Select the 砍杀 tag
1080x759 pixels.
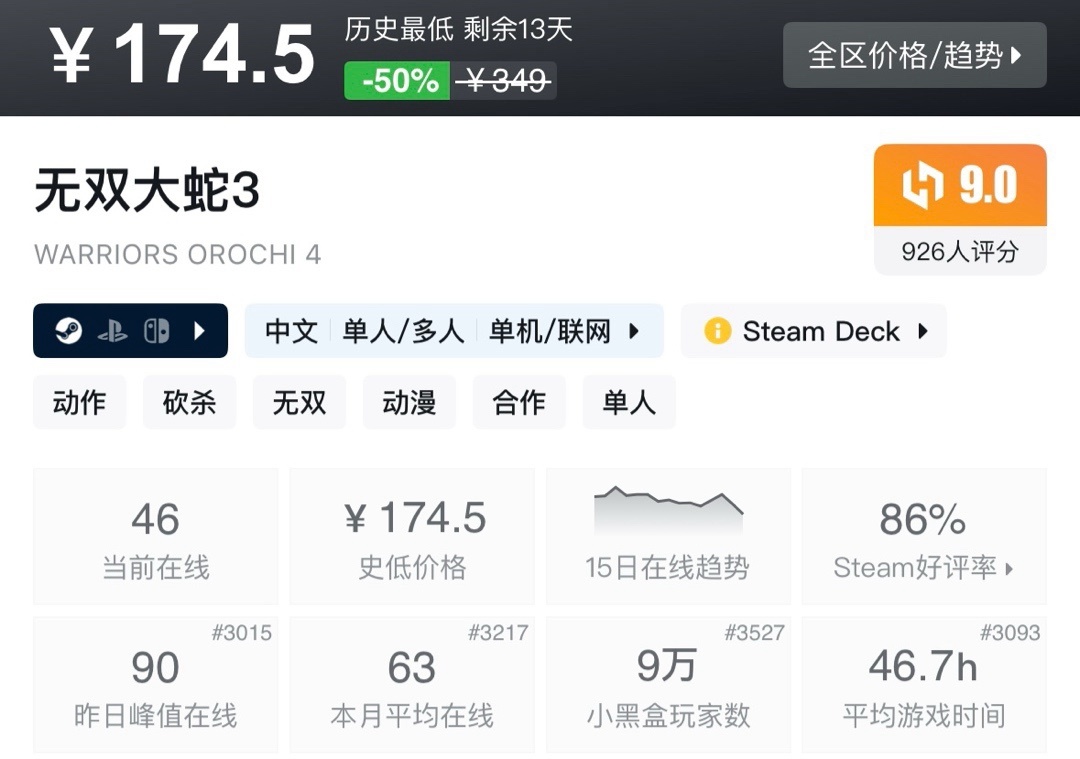[x=190, y=402]
